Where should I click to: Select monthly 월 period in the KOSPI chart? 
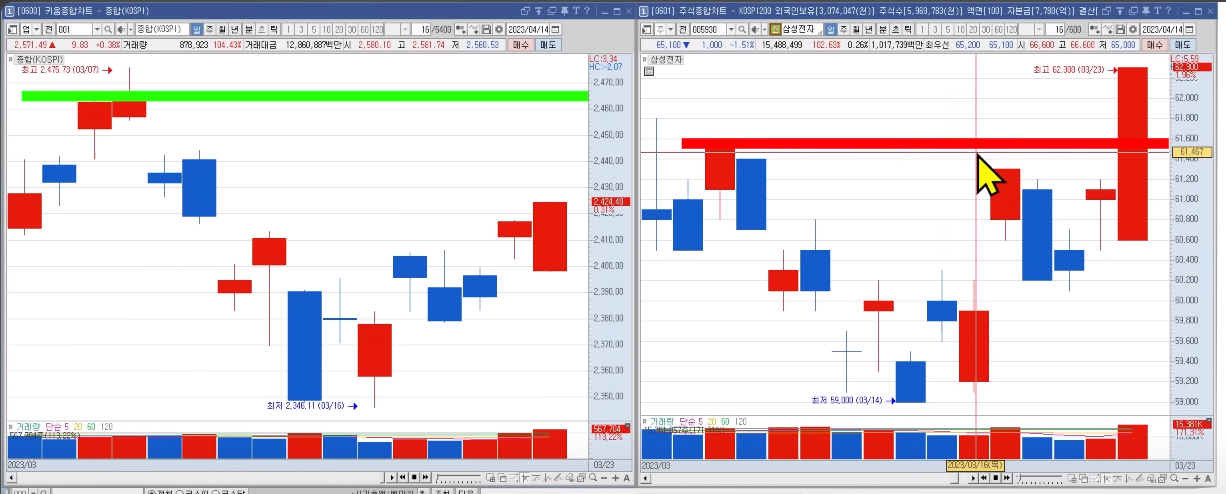(x=222, y=29)
